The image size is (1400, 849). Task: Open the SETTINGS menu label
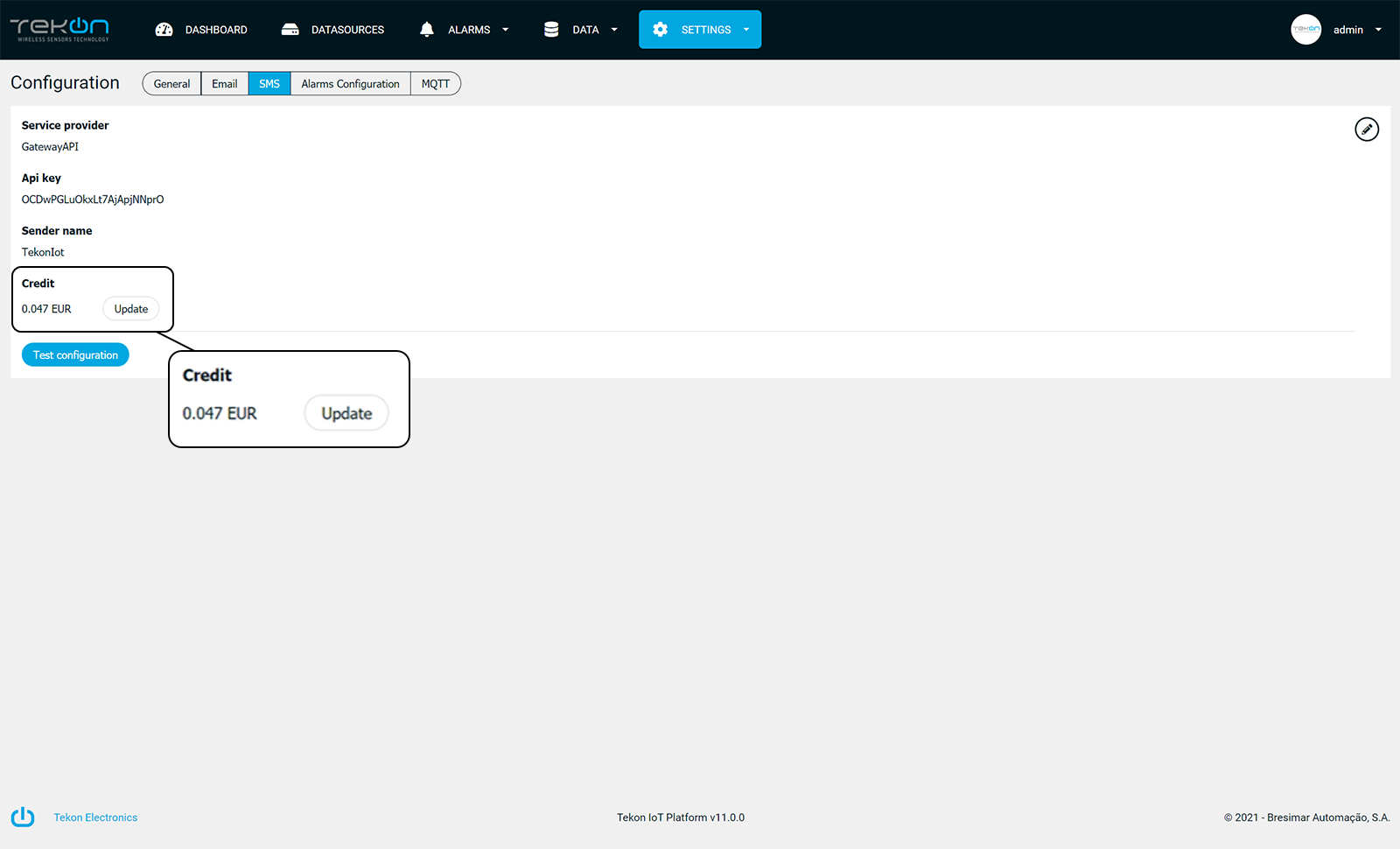click(706, 30)
